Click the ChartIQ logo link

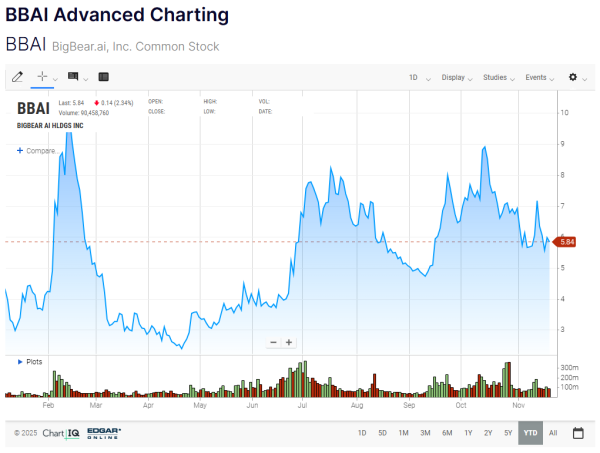pos(61,433)
